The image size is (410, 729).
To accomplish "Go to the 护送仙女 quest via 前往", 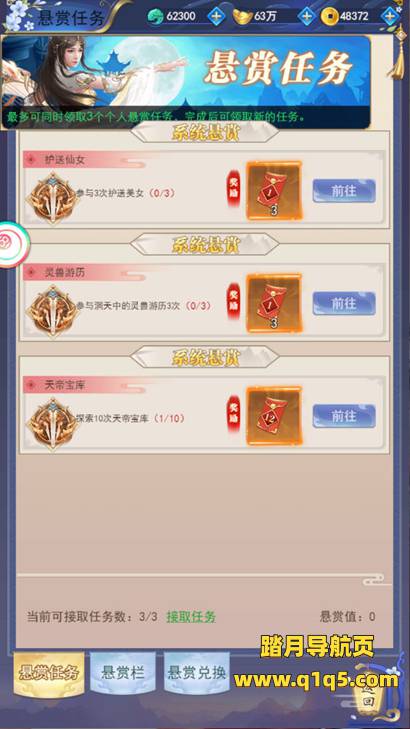I will [344, 191].
